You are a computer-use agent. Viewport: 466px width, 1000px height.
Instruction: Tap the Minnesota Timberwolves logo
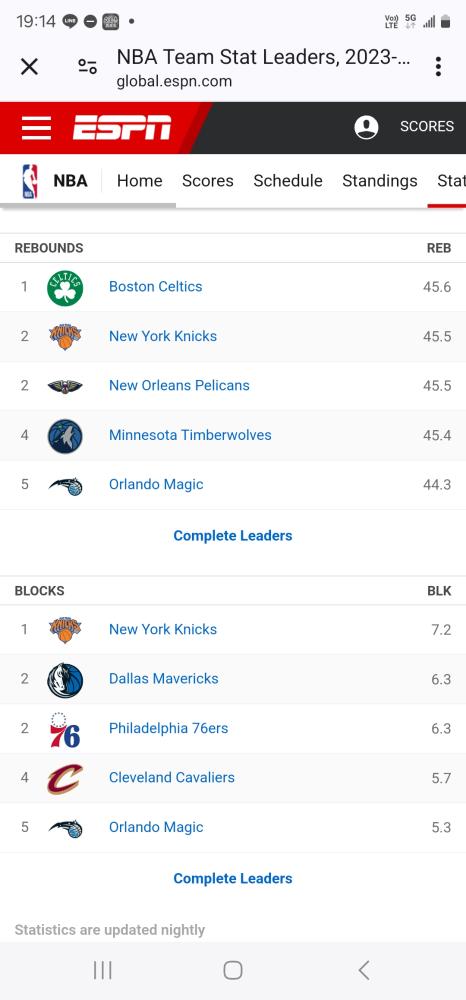65,436
